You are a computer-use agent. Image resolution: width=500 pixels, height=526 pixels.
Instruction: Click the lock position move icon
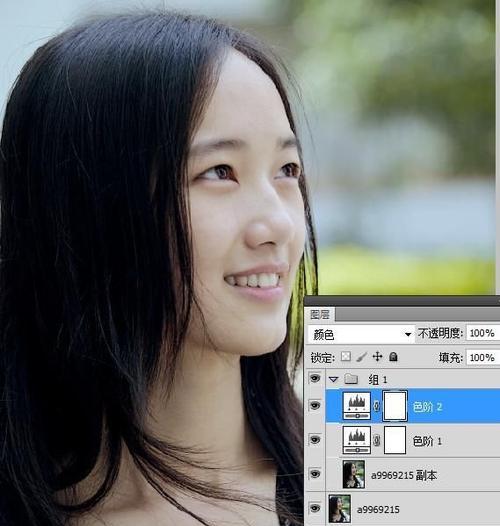[x=378, y=356]
